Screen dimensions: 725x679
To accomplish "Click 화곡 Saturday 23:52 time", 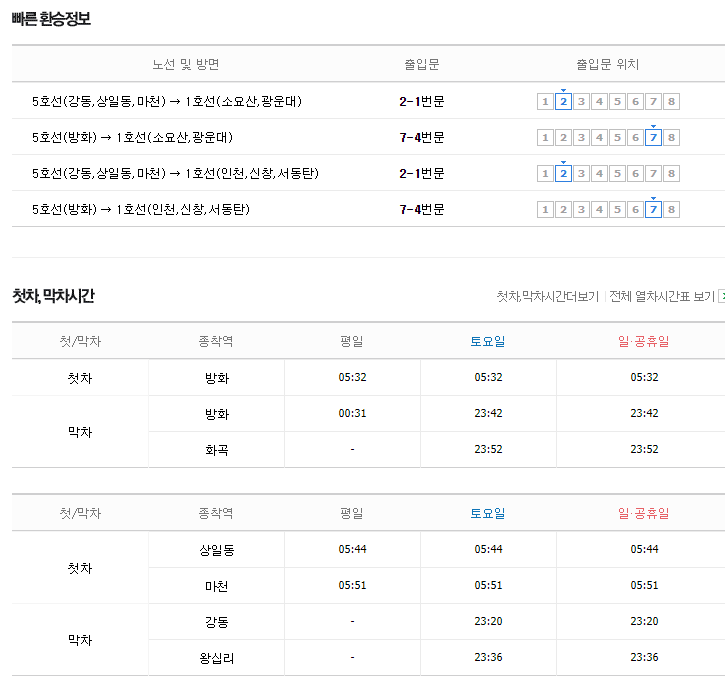I will (488, 449).
